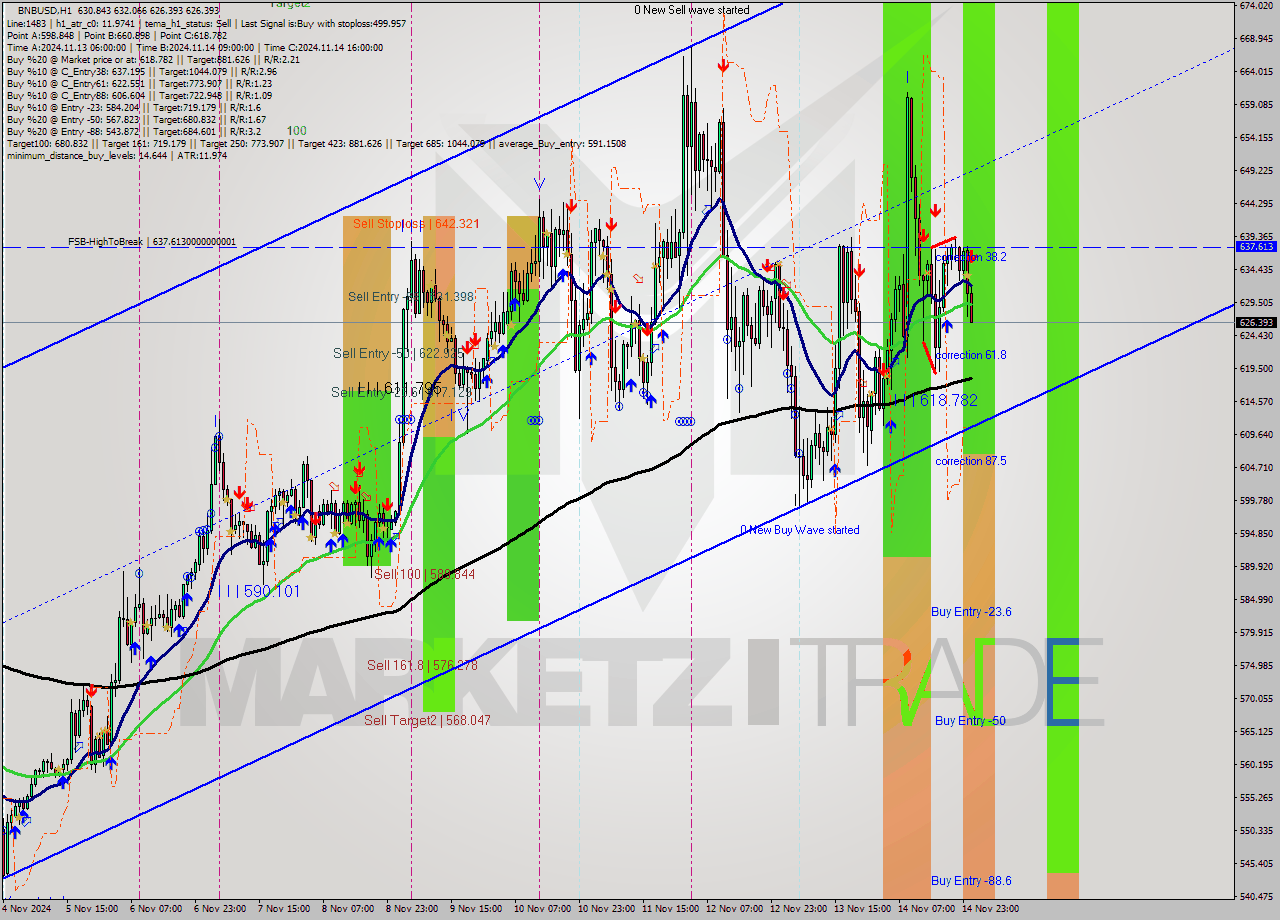Image resolution: width=1280 pixels, height=920 pixels.
Task: Click the 6 Nov 07:00 time label
Action: [156, 910]
